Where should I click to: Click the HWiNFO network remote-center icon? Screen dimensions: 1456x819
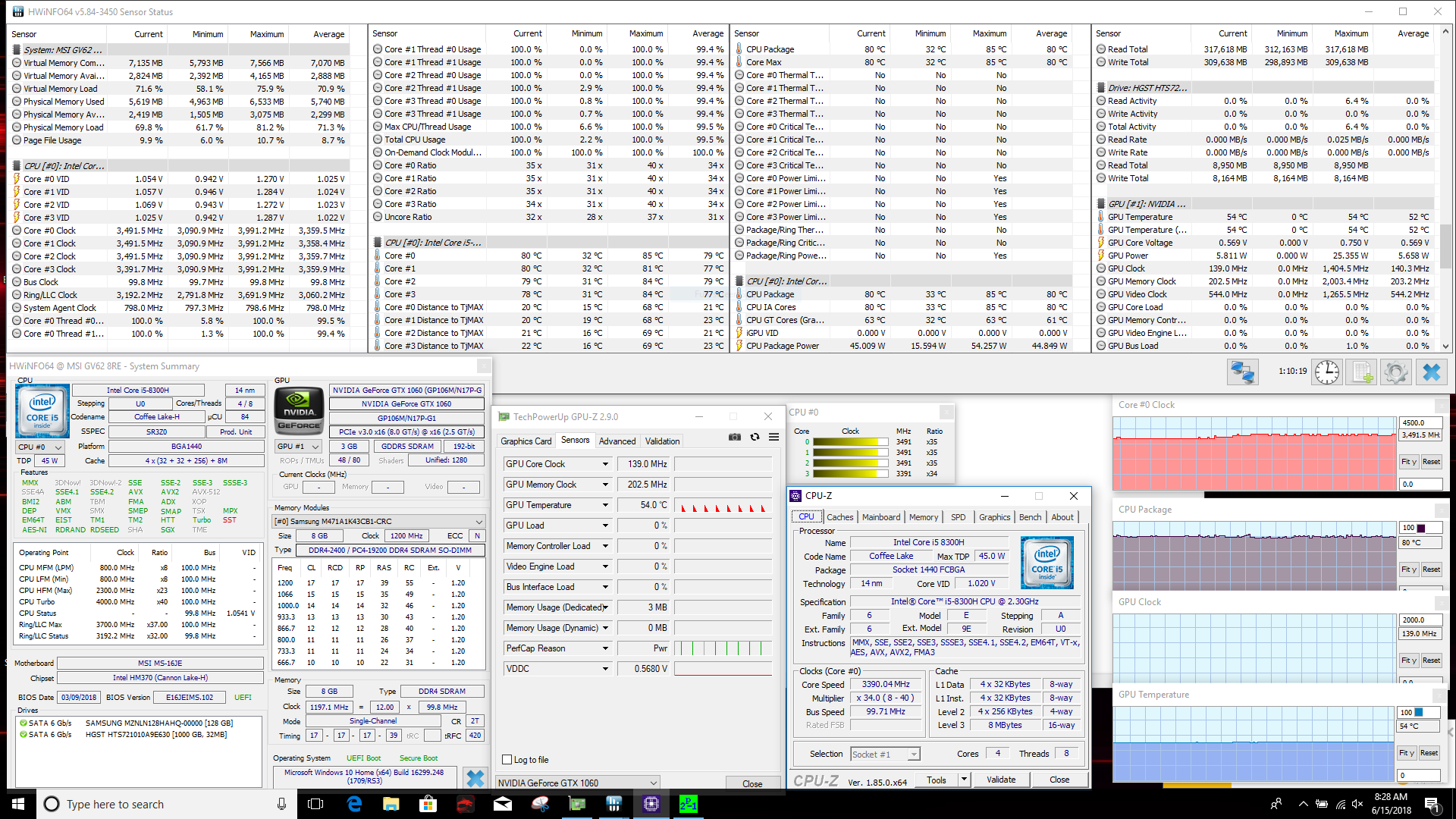(x=1243, y=372)
